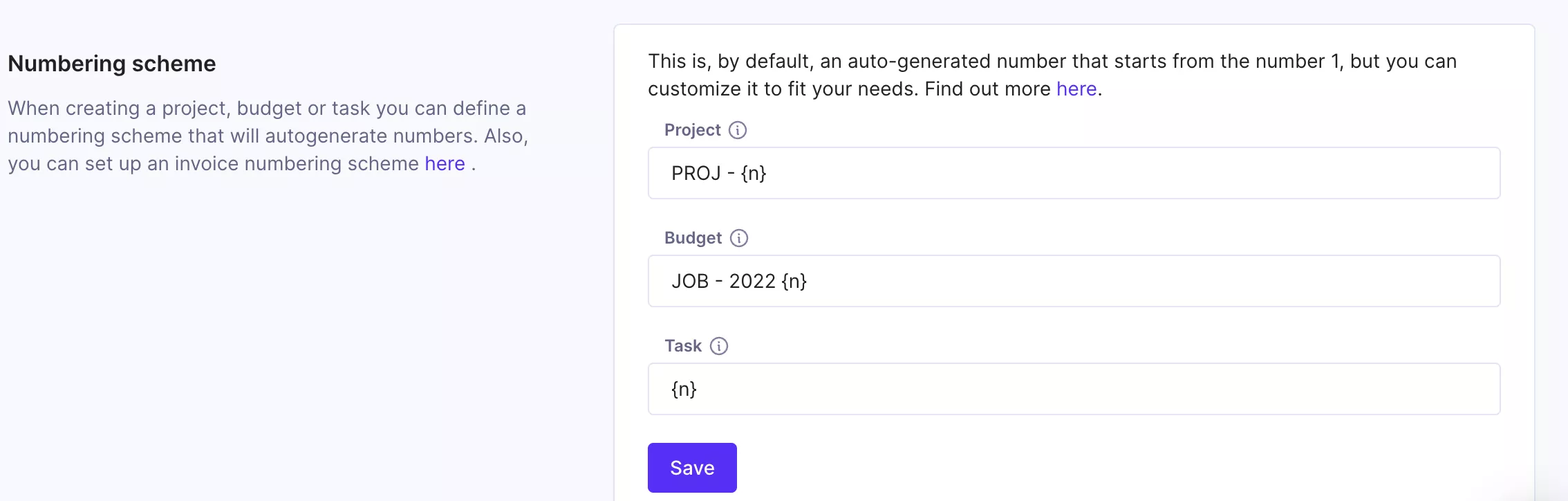Click the Task field label

pyautogui.click(x=683, y=346)
